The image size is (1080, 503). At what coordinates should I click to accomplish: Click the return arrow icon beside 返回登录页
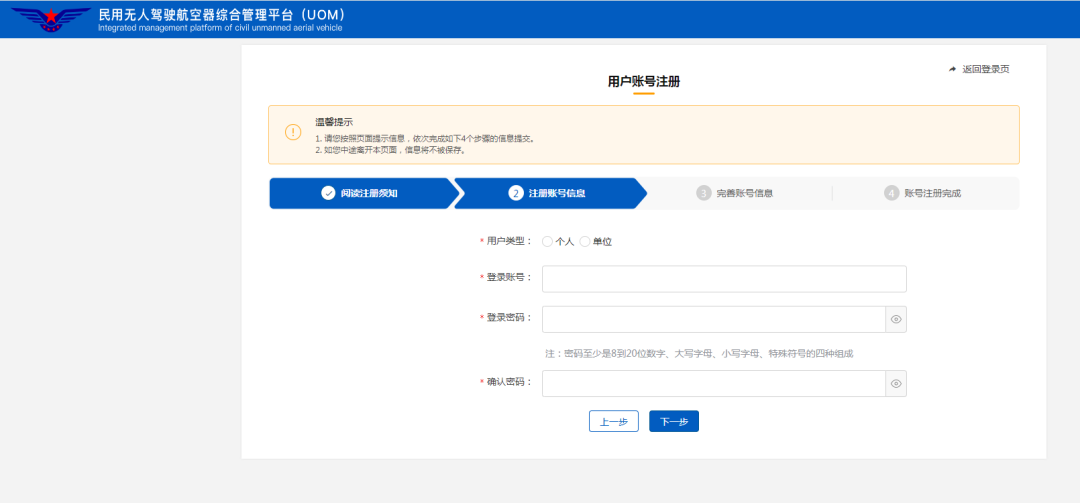953,69
